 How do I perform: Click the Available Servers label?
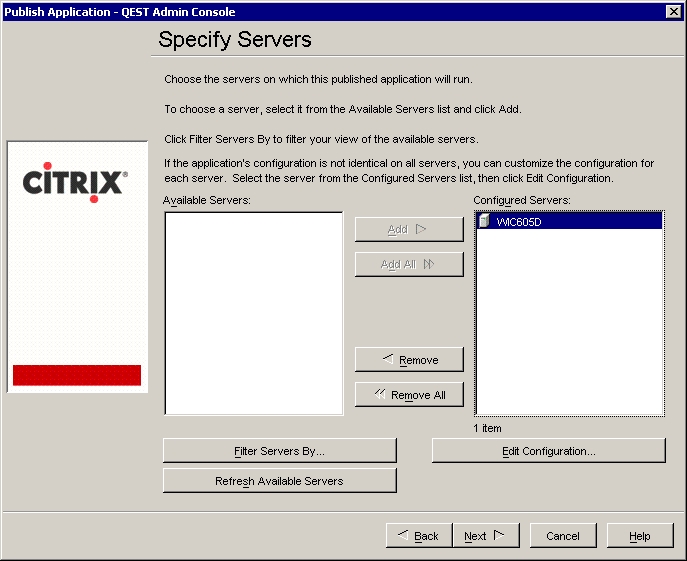pos(206,201)
